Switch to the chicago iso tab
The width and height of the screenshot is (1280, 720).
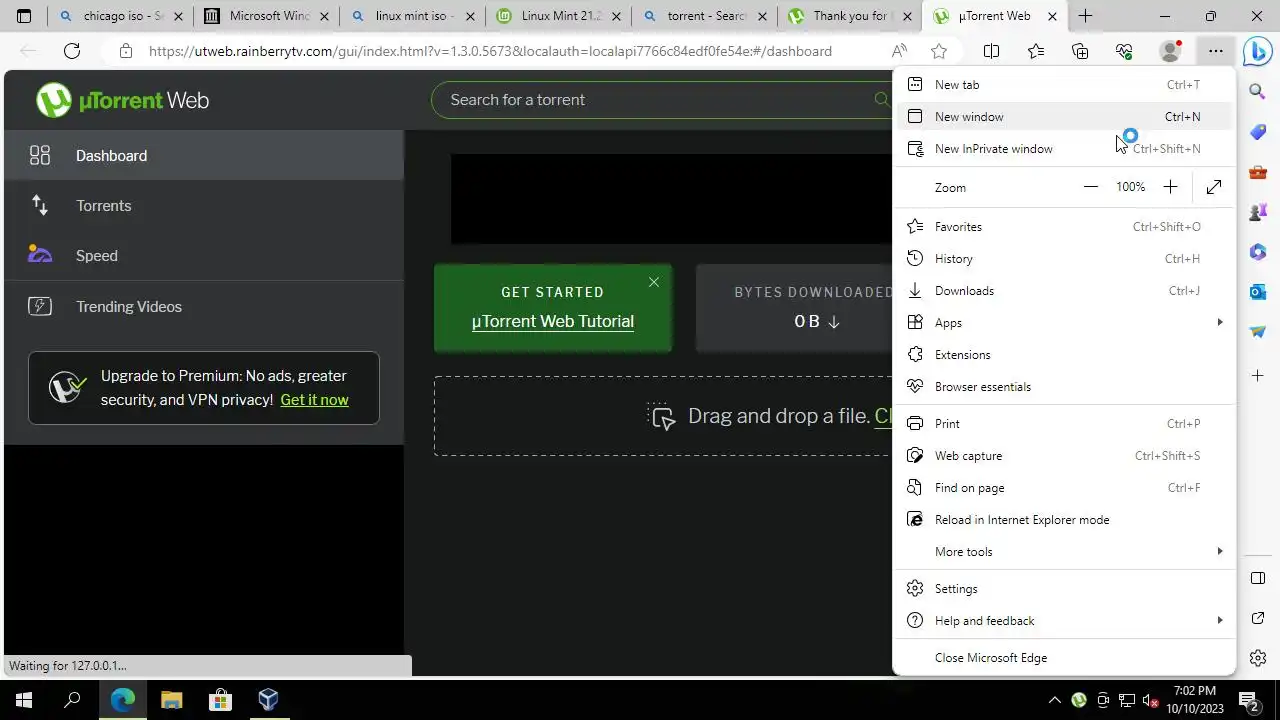coord(120,16)
